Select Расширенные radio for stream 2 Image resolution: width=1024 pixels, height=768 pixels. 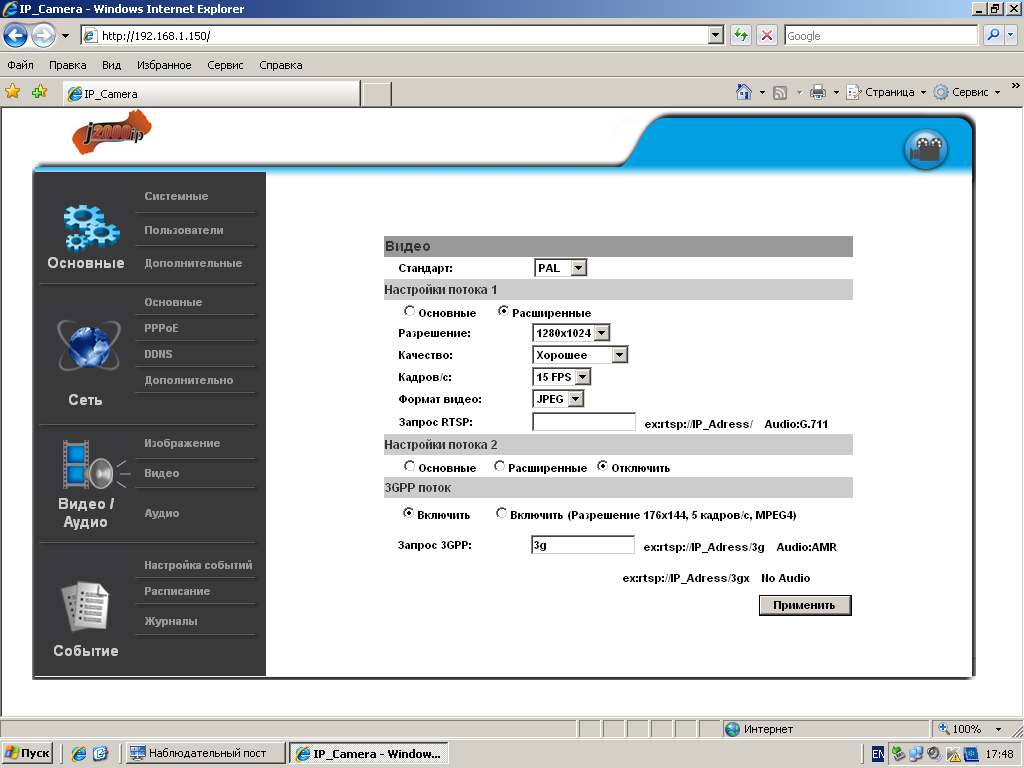coord(499,466)
